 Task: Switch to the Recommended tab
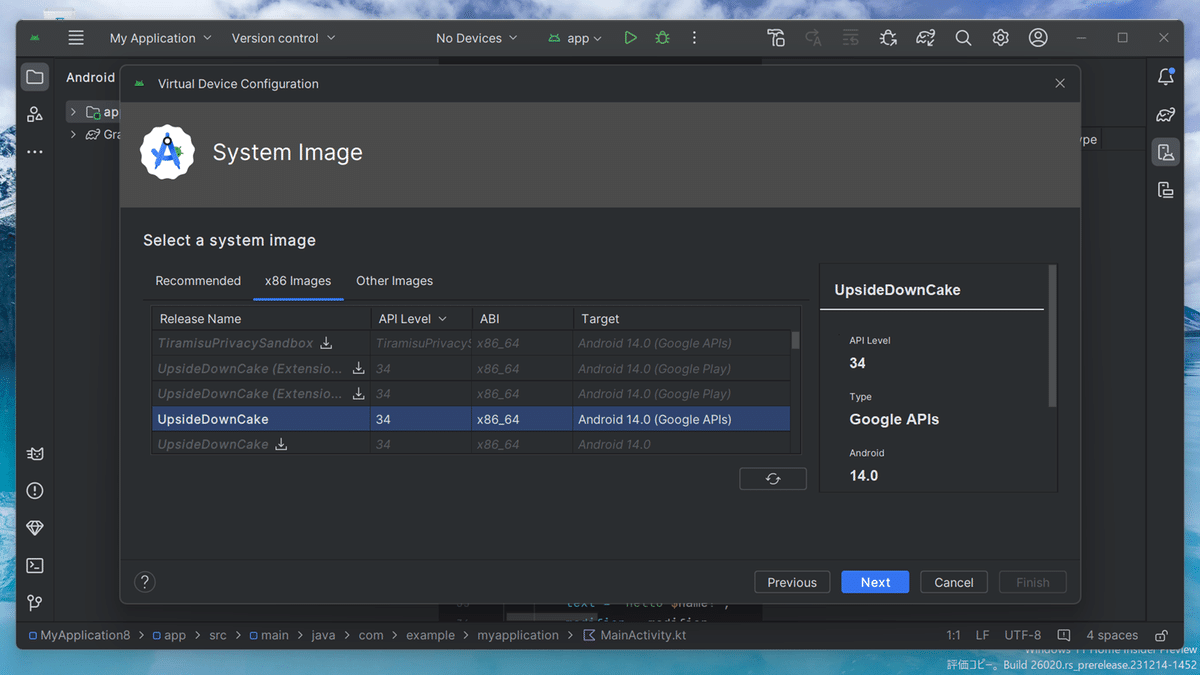tap(198, 281)
